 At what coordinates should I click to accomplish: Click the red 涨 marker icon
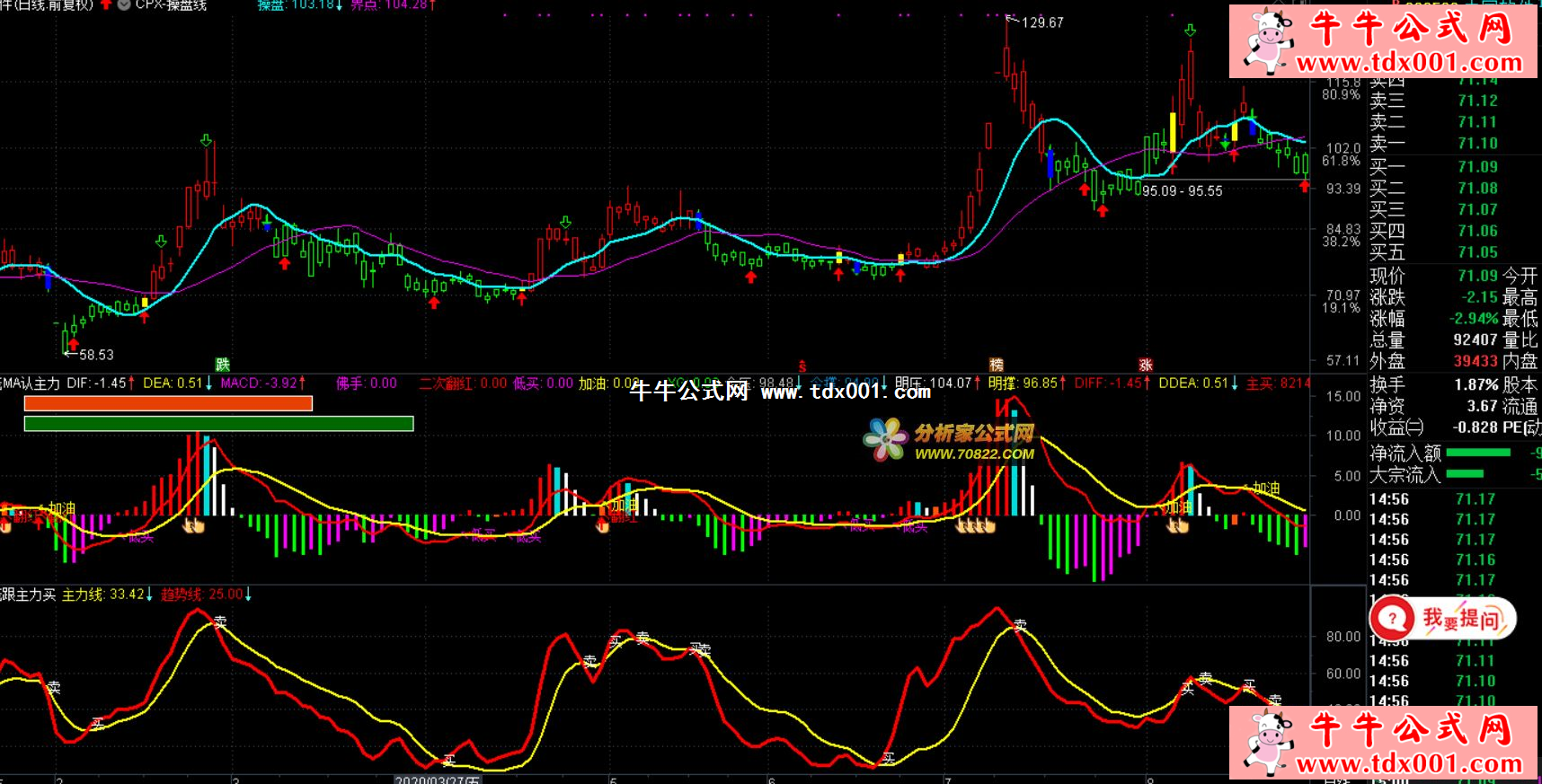click(x=1145, y=365)
